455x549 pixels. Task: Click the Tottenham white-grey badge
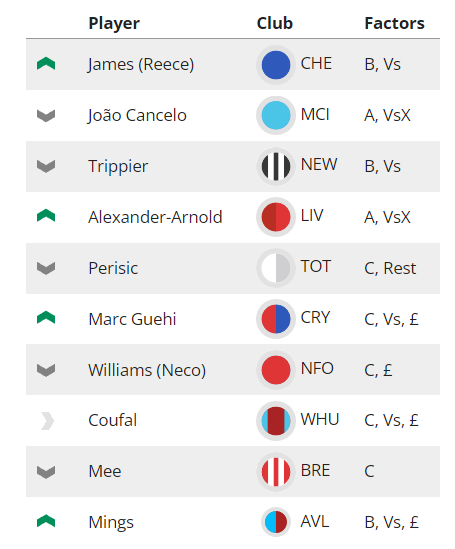pos(276,268)
